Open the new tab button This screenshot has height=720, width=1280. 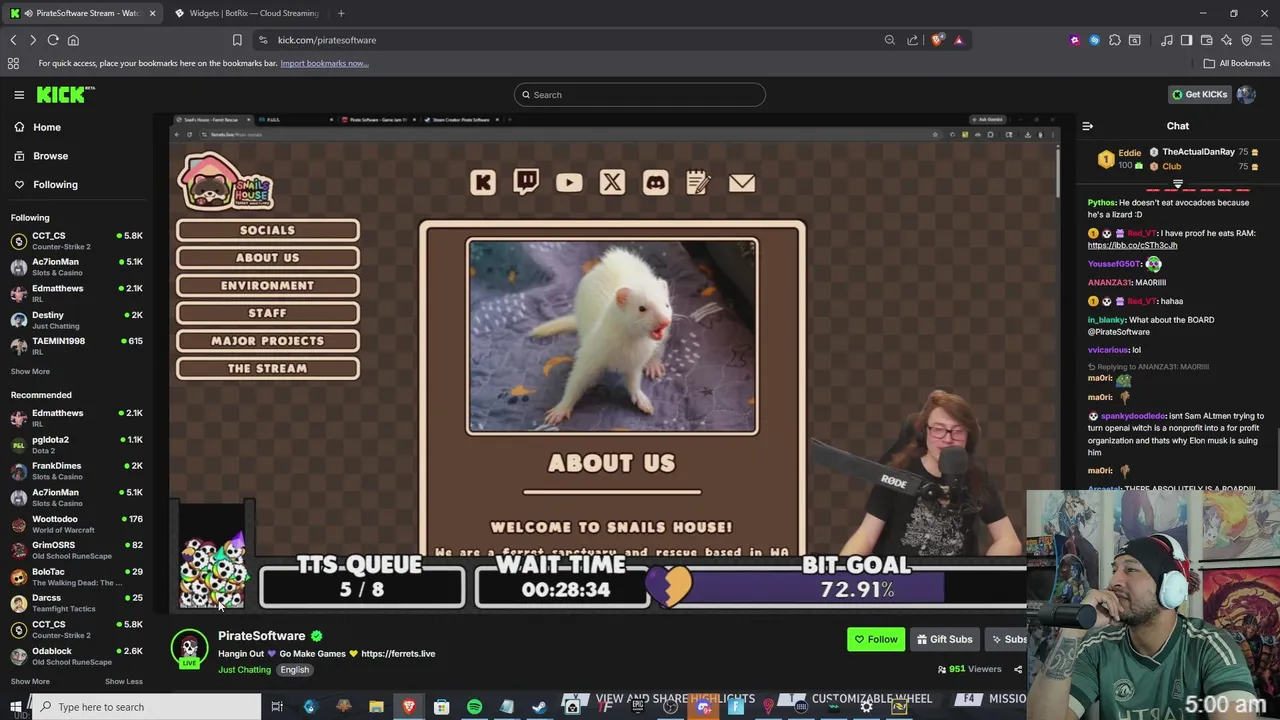(341, 13)
